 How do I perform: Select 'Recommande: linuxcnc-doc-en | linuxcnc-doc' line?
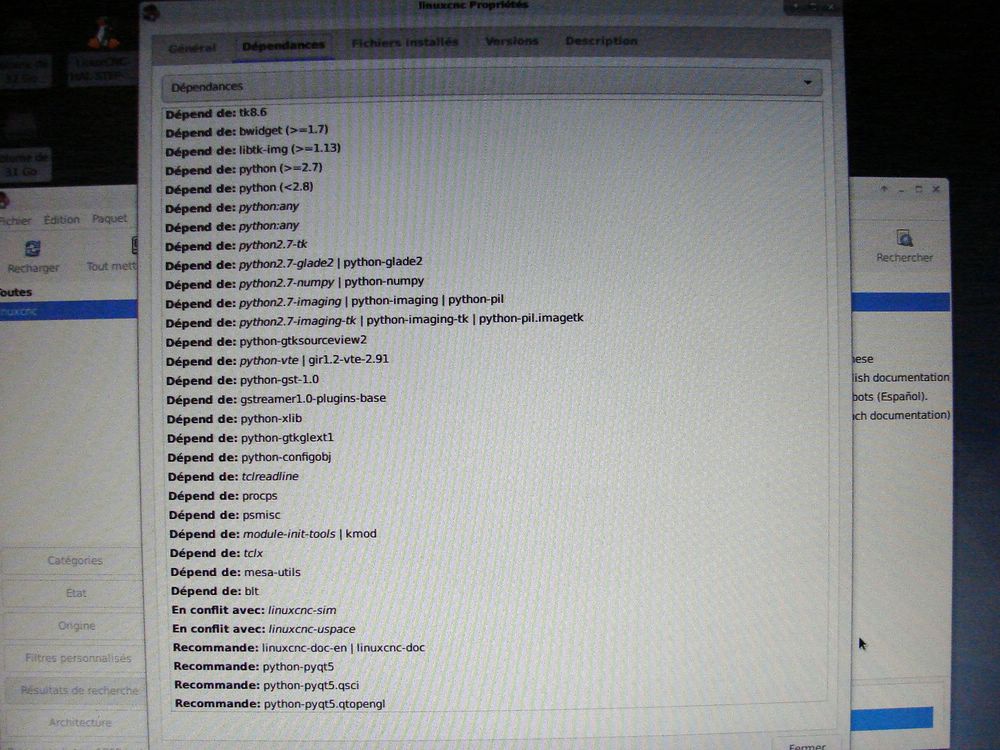[x=299, y=648]
